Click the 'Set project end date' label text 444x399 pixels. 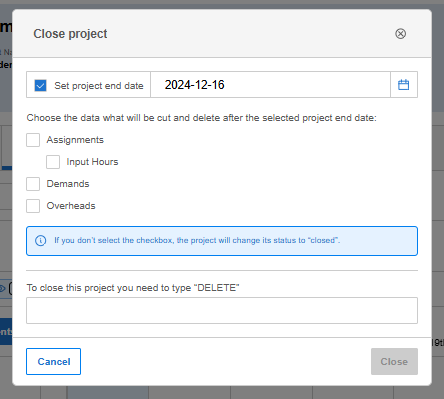click(99, 86)
